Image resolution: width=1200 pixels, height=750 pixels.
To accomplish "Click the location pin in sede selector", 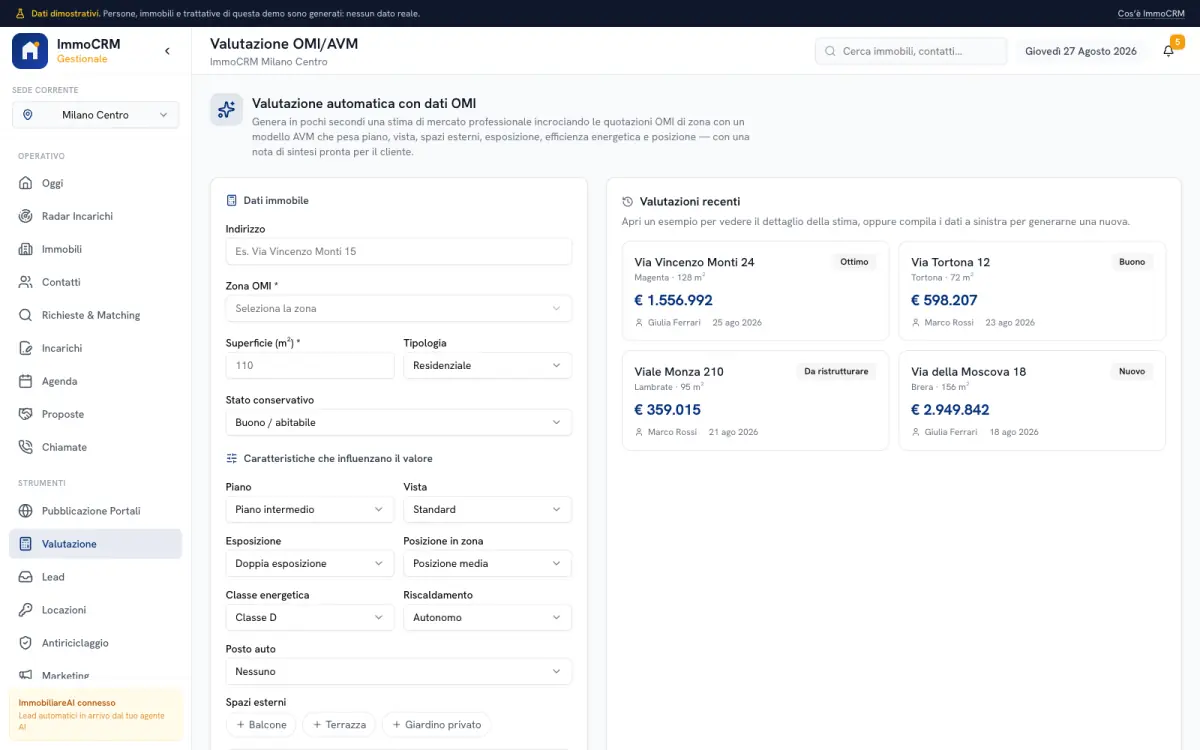I will click(x=28, y=115).
